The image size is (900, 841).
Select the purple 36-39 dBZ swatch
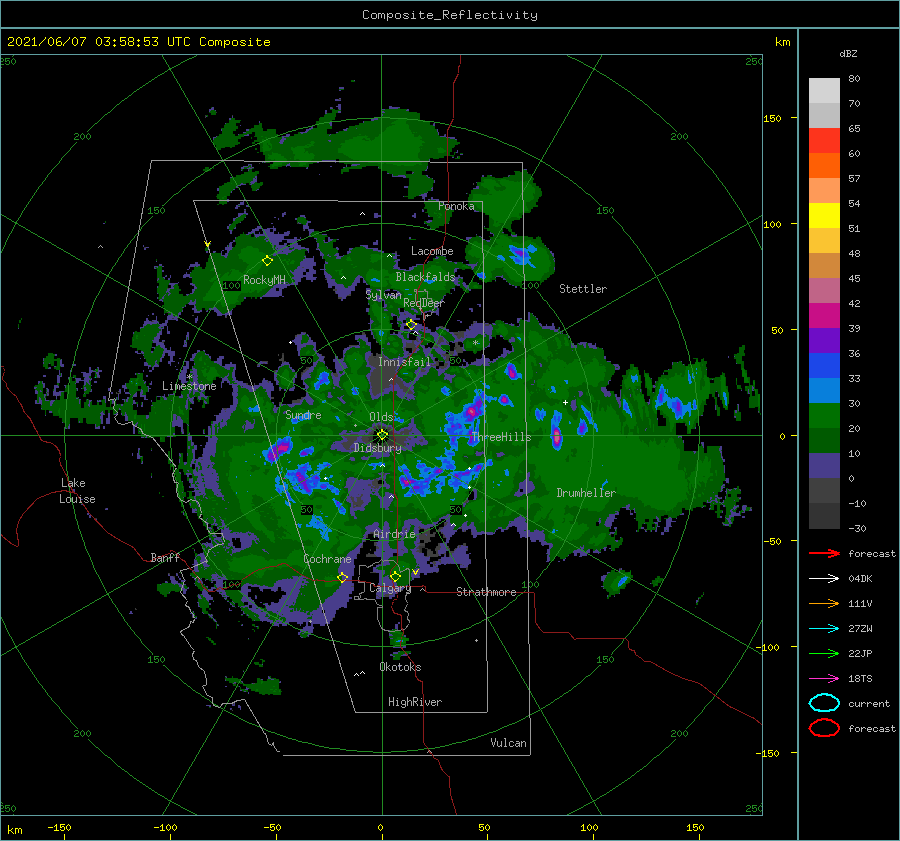(824, 340)
